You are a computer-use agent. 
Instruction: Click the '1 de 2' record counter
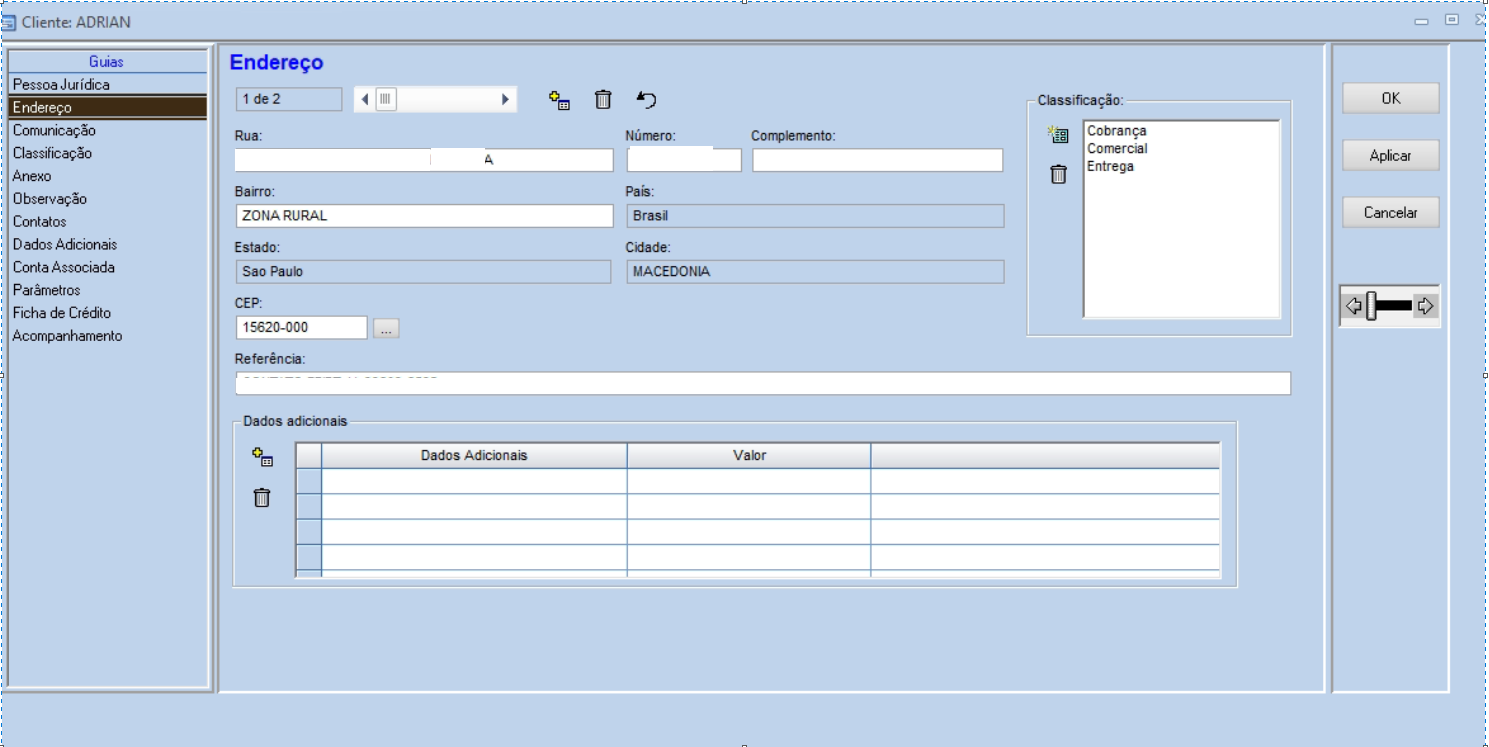tap(288, 99)
